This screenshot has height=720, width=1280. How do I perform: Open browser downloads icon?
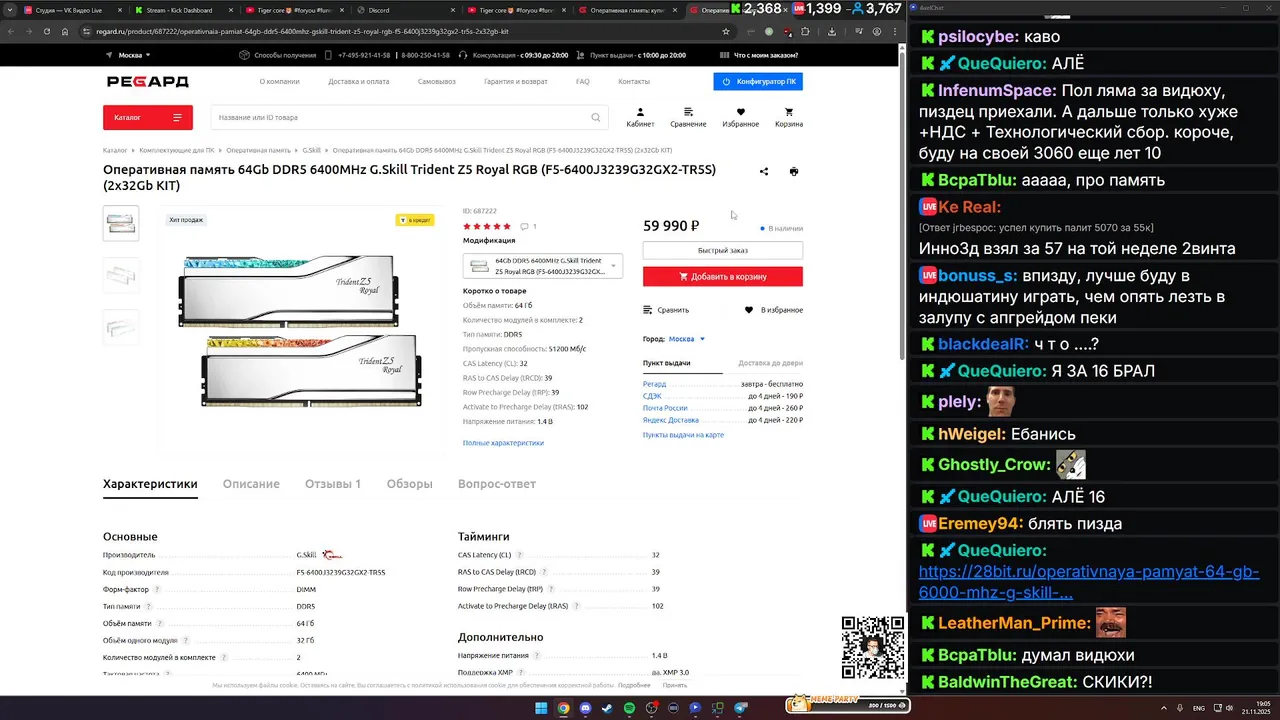click(832, 31)
